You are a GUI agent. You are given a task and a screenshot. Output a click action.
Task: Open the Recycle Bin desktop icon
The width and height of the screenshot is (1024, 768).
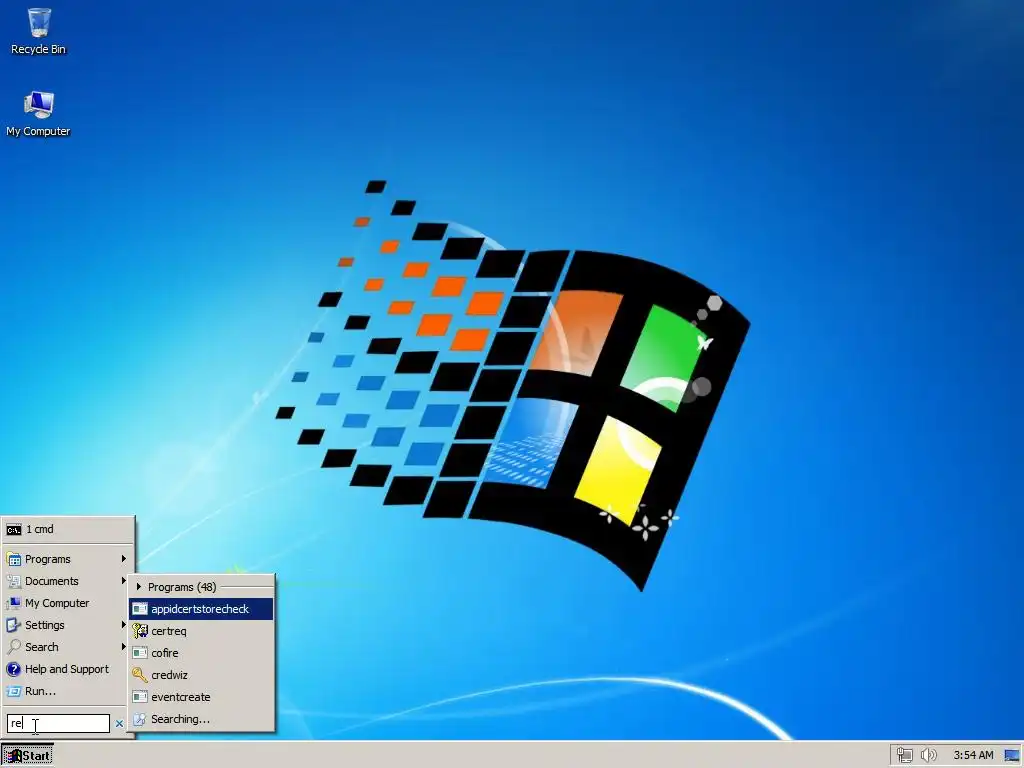[39, 31]
